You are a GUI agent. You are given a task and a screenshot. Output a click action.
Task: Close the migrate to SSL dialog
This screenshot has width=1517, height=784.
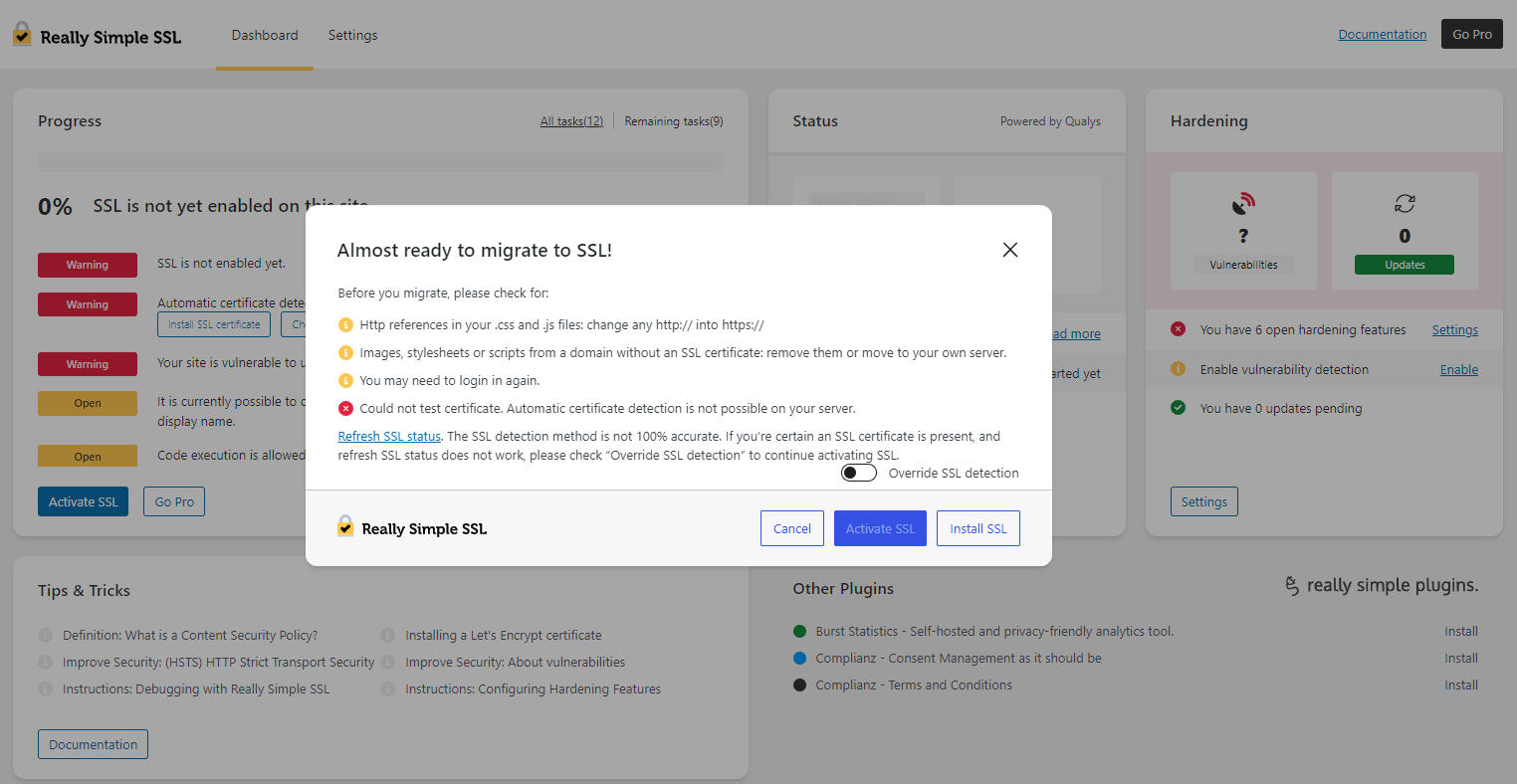coord(1009,250)
